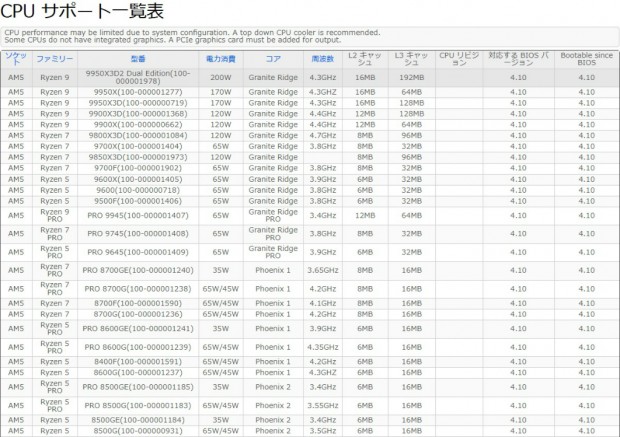Click Granite Ridge PRO in PRO 9945 row
This screenshot has height=437, width=620.
[273, 216]
